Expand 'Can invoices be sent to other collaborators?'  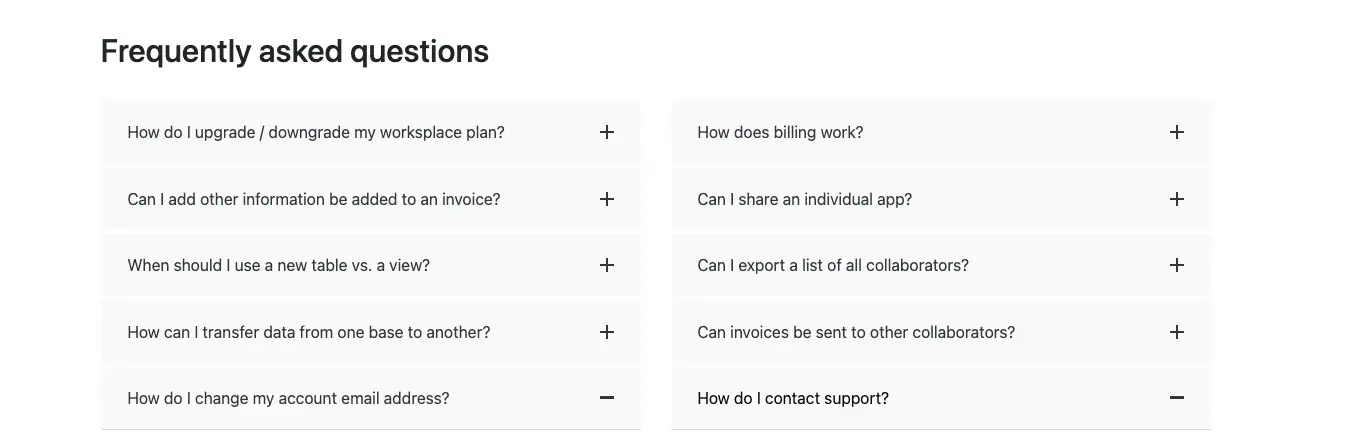click(x=856, y=332)
